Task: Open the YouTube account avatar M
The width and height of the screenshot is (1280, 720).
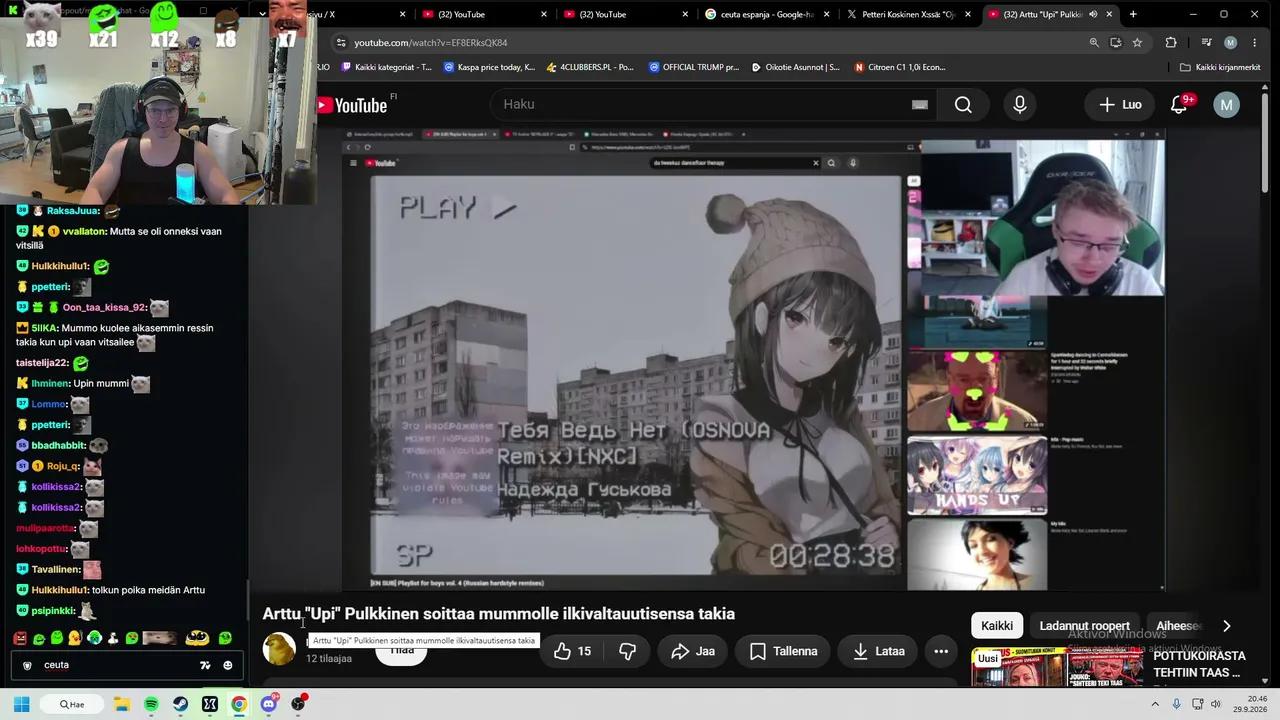Action: 1226,105
